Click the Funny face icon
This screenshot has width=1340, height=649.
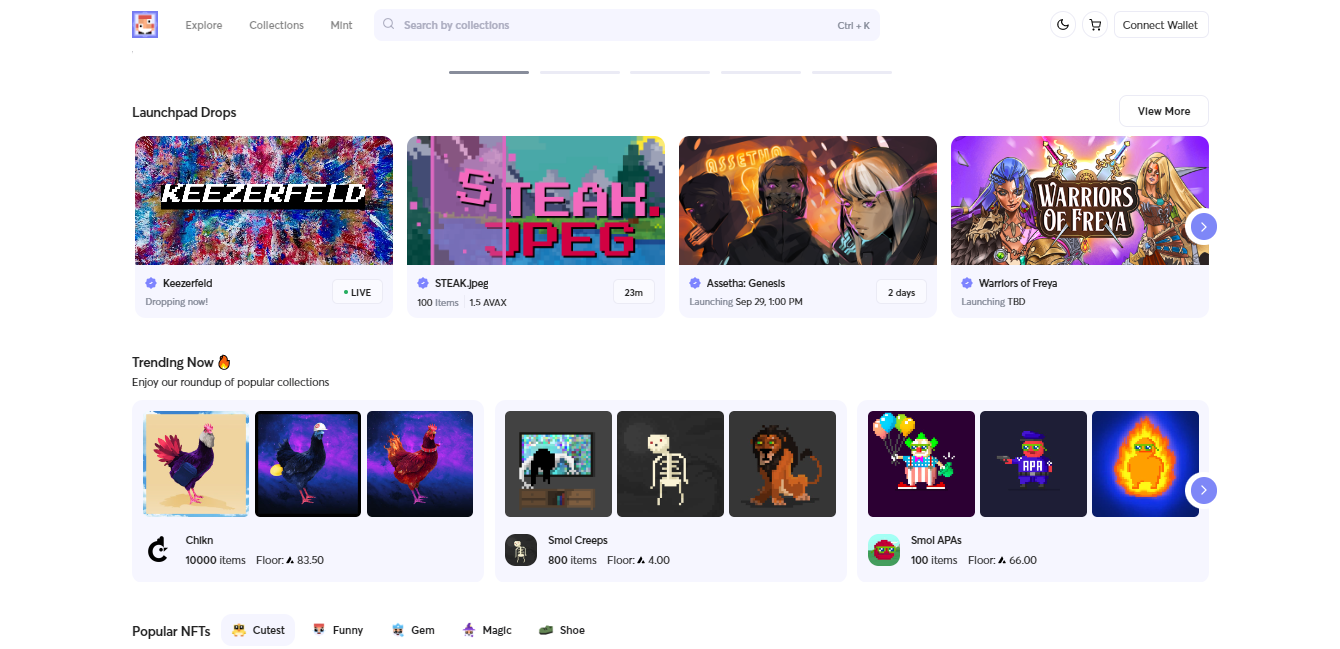click(x=320, y=630)
